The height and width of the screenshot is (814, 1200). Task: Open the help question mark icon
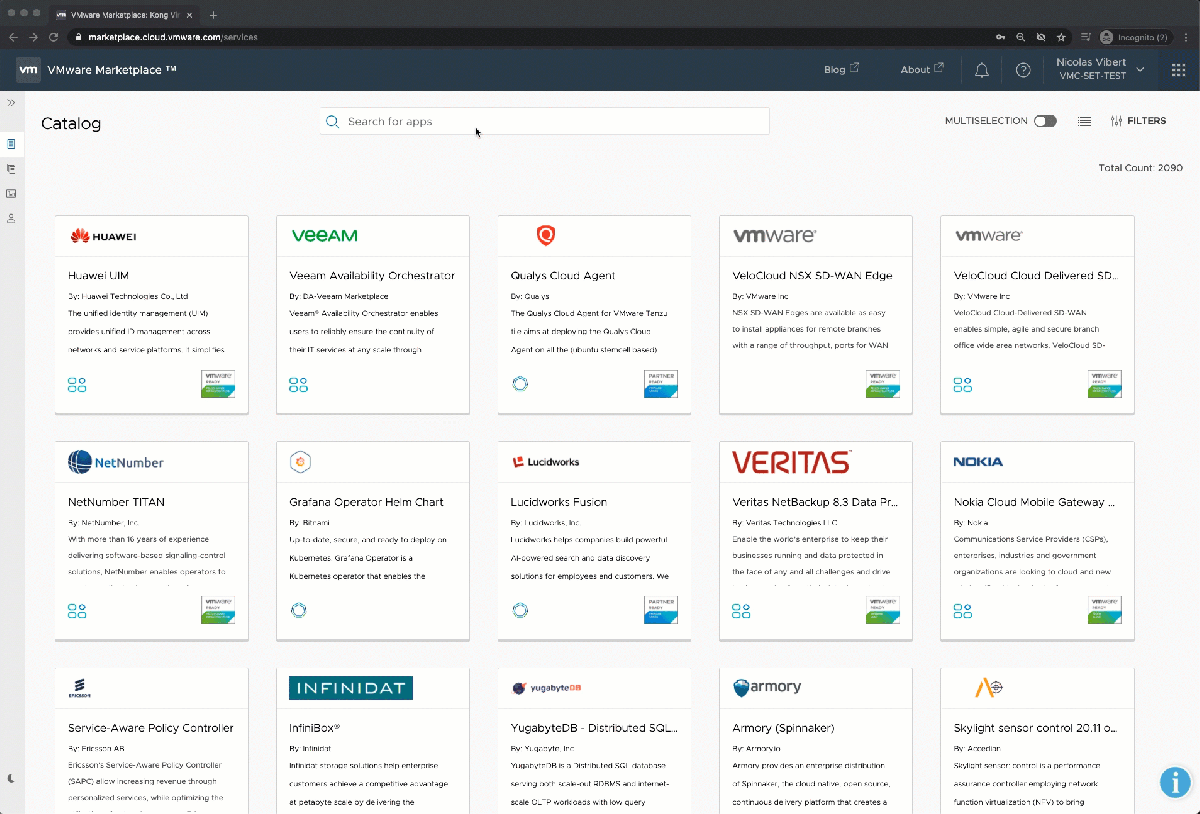[x=1023, y=70]
